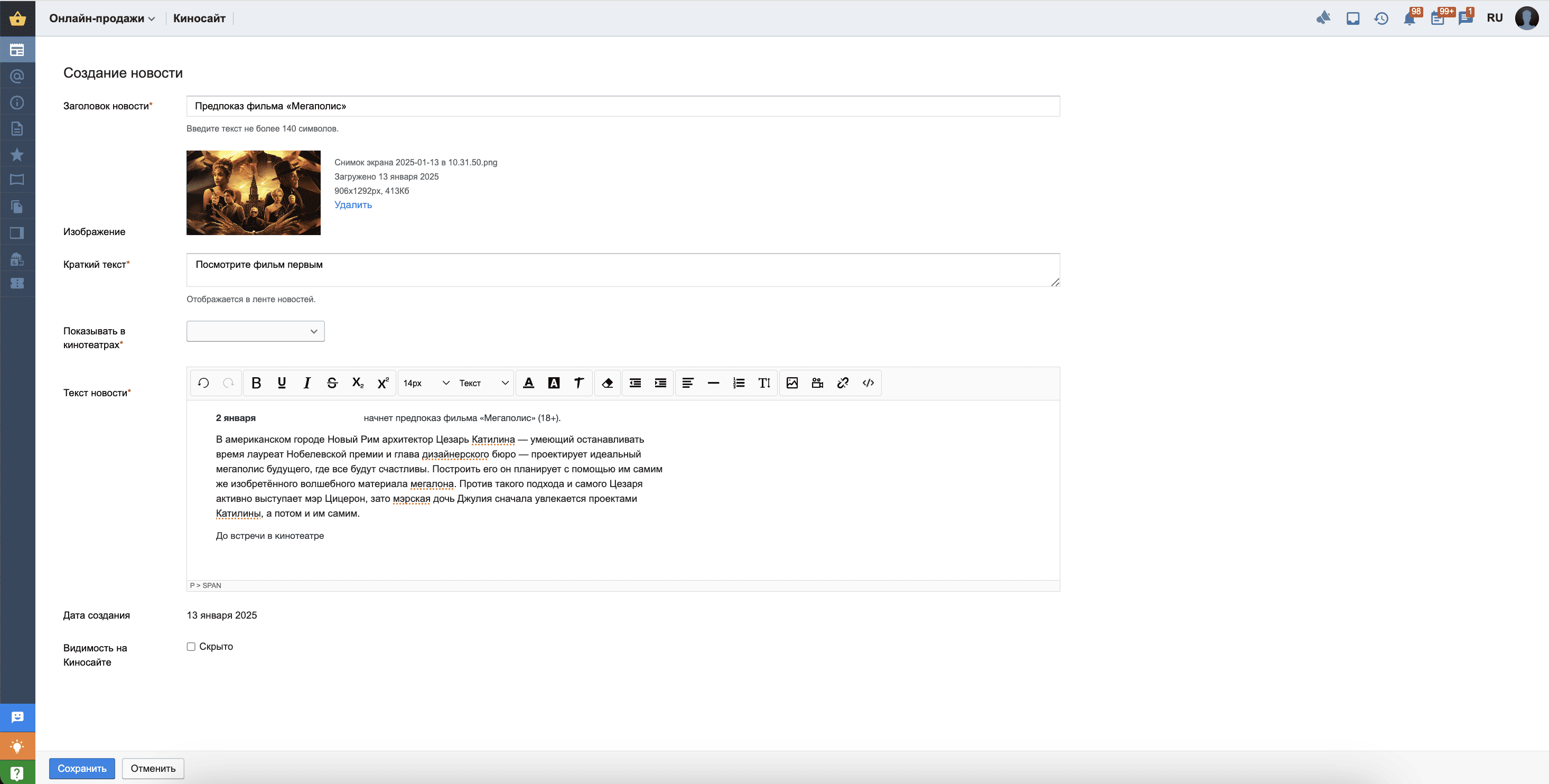Image resolution: width=1549 pixels, height=784 pixels.
Task: Open the cinema screen sidebar icon
Action: click(x=17, y=180)
